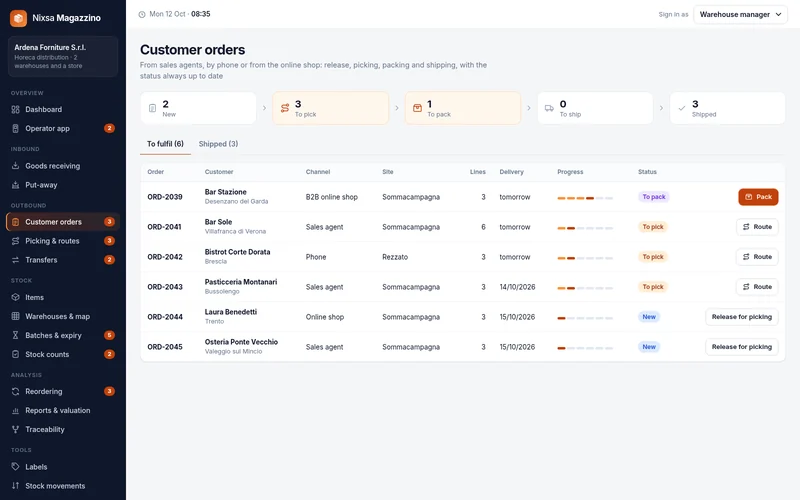Open Reordering from sidebar menu
Screen dimensions: 800x500
(x=63, y=391)
